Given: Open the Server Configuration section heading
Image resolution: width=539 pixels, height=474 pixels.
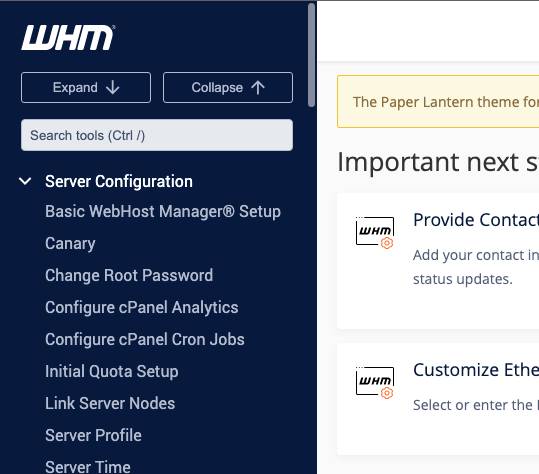Looking at the screenshot, I should coord(119,181).
